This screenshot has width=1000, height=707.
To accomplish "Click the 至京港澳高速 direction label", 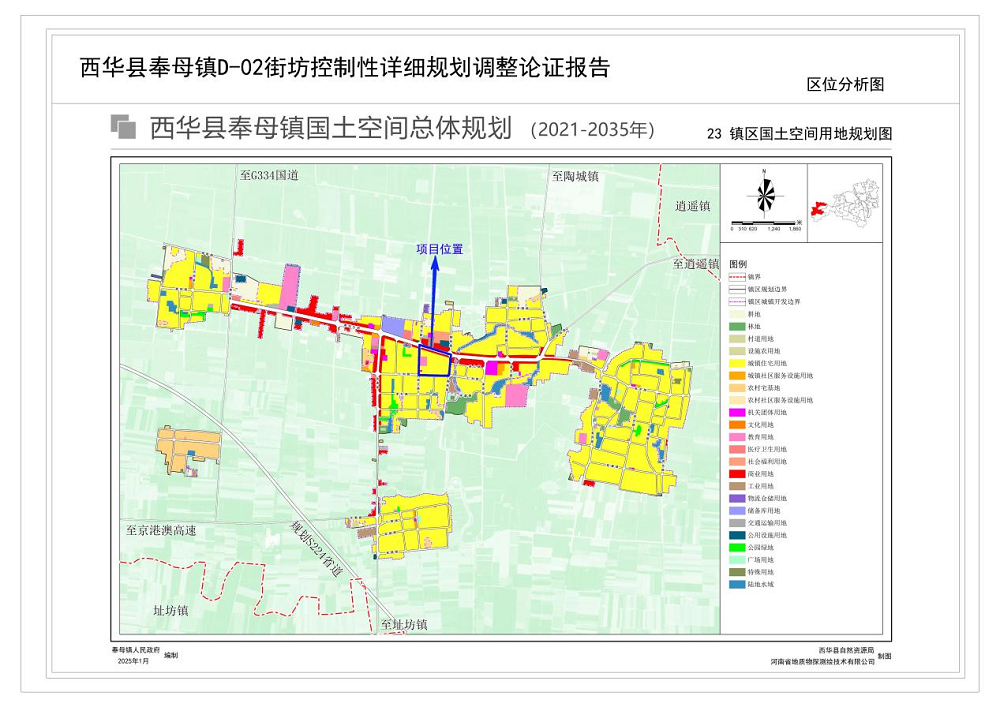I will (x=161, y=530).
